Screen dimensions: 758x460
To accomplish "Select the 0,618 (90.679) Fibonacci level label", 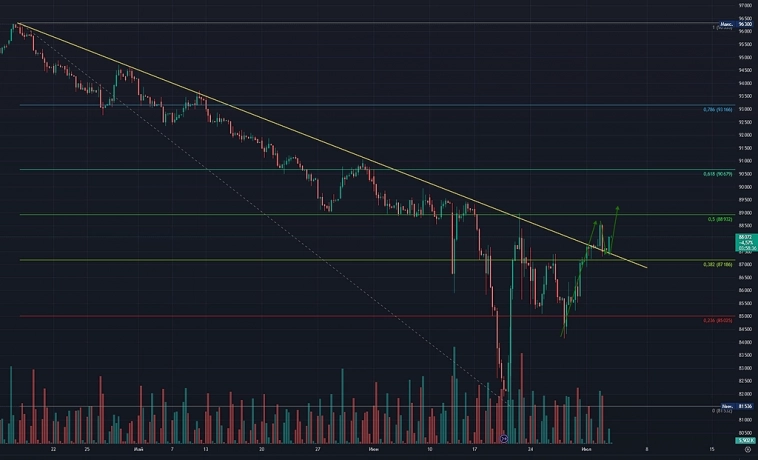I will click(x=717, y=174).
